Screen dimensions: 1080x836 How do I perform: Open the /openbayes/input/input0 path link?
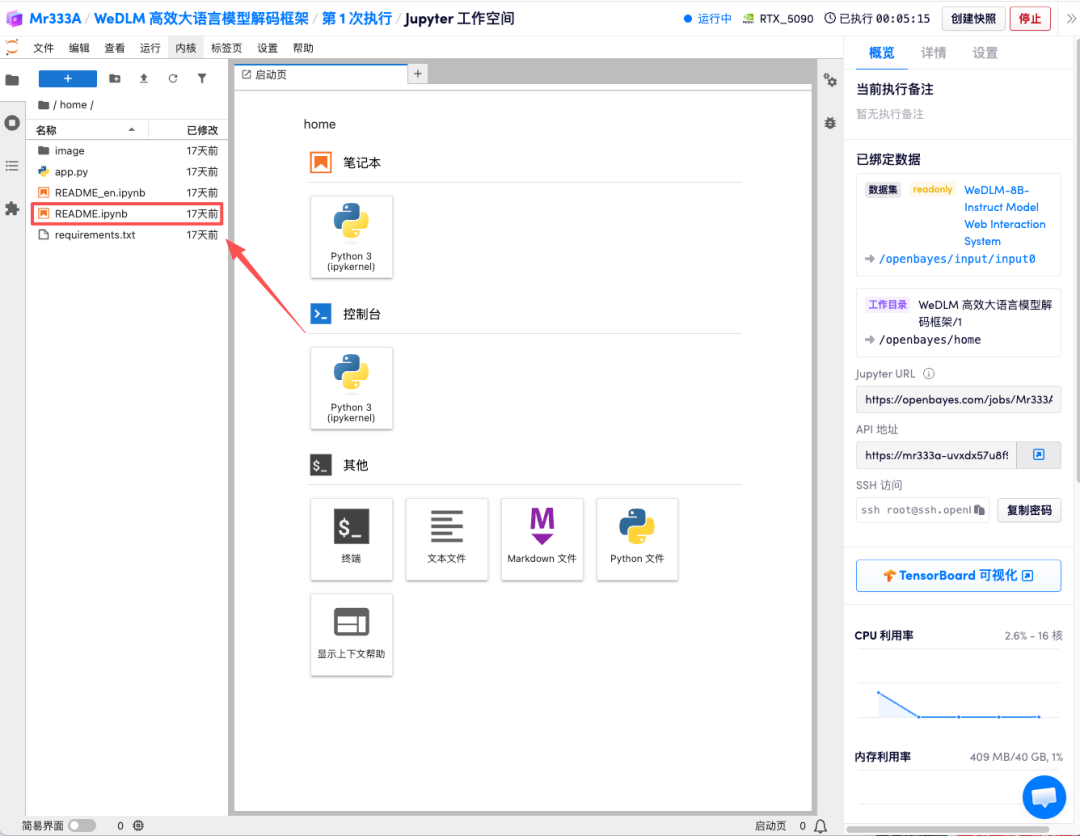pyautogui.click(x=957, y=259)
